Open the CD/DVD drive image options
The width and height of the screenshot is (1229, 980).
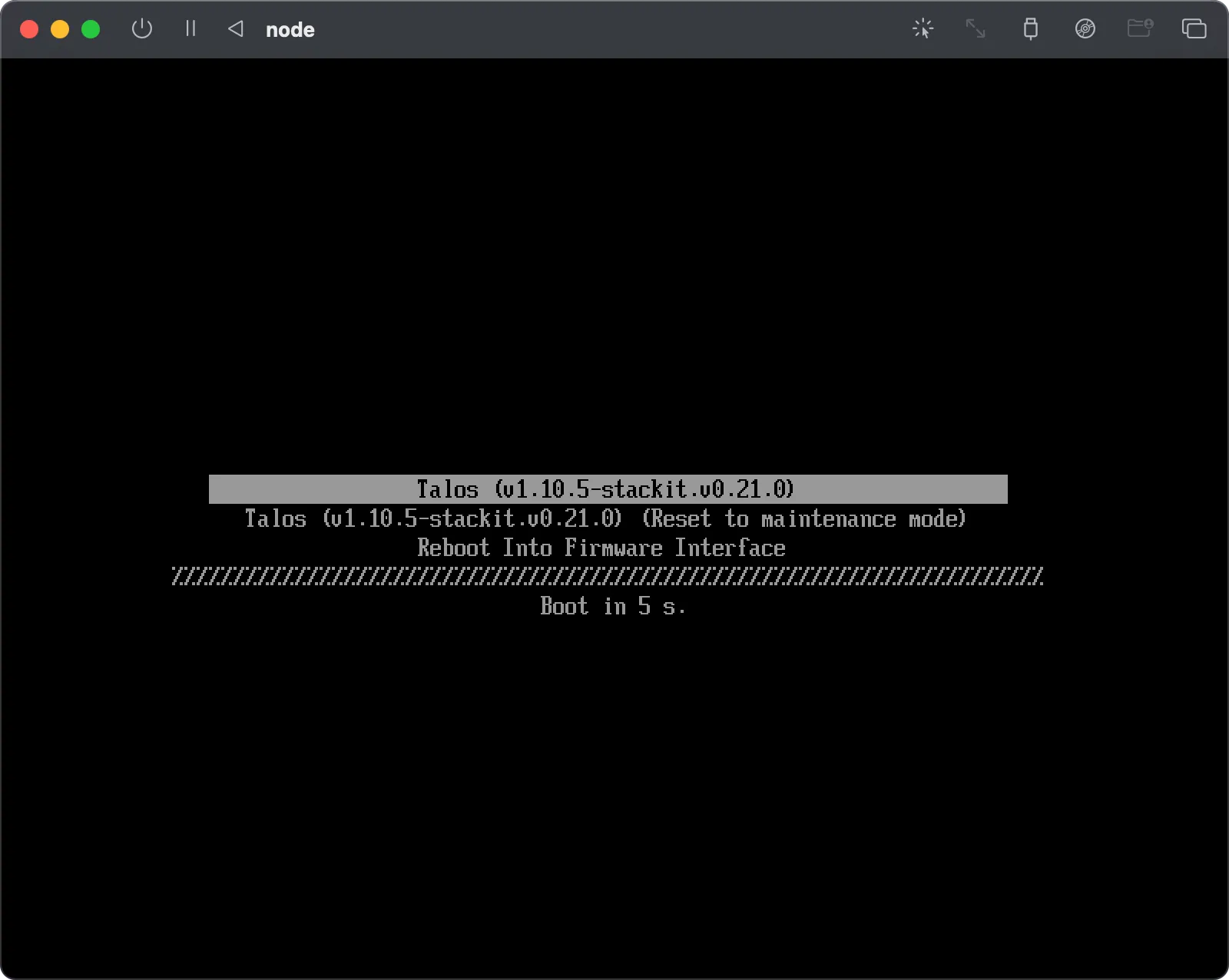point(1086,29)
